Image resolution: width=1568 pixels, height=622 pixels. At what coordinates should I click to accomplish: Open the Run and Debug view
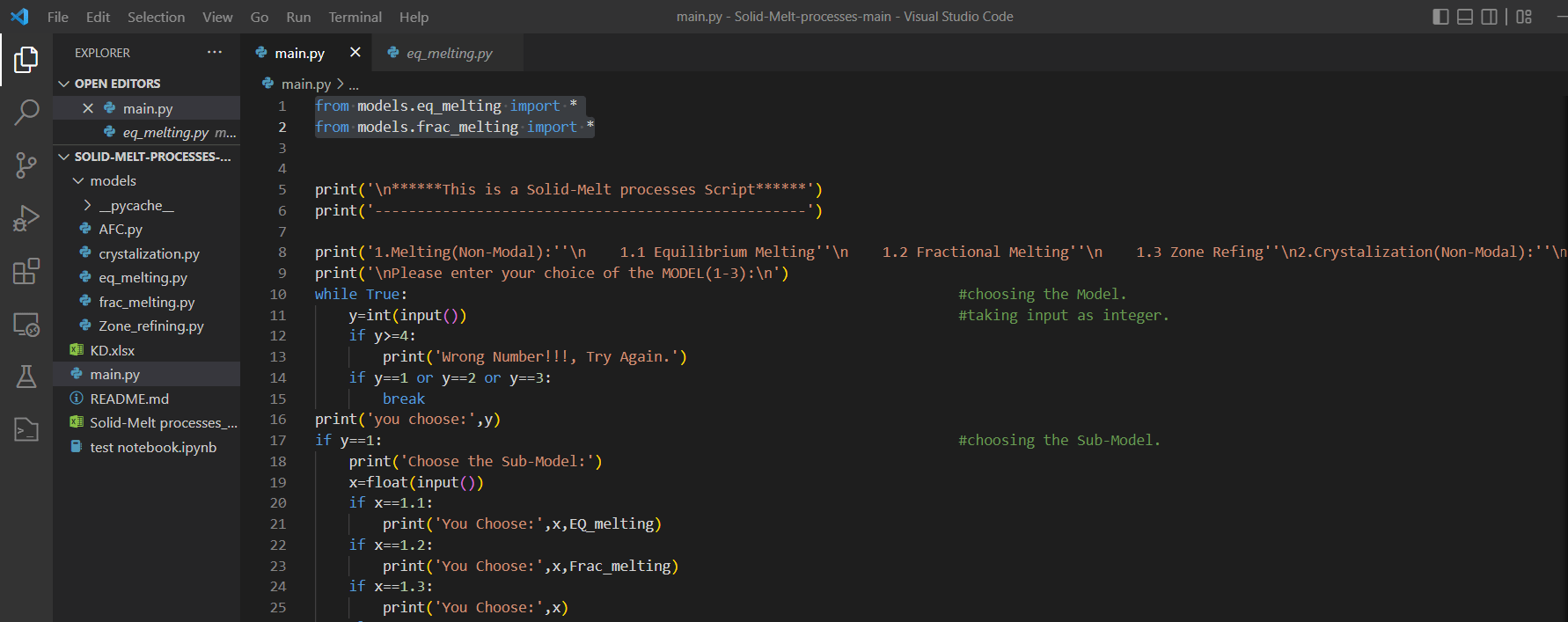click(26, 218)
